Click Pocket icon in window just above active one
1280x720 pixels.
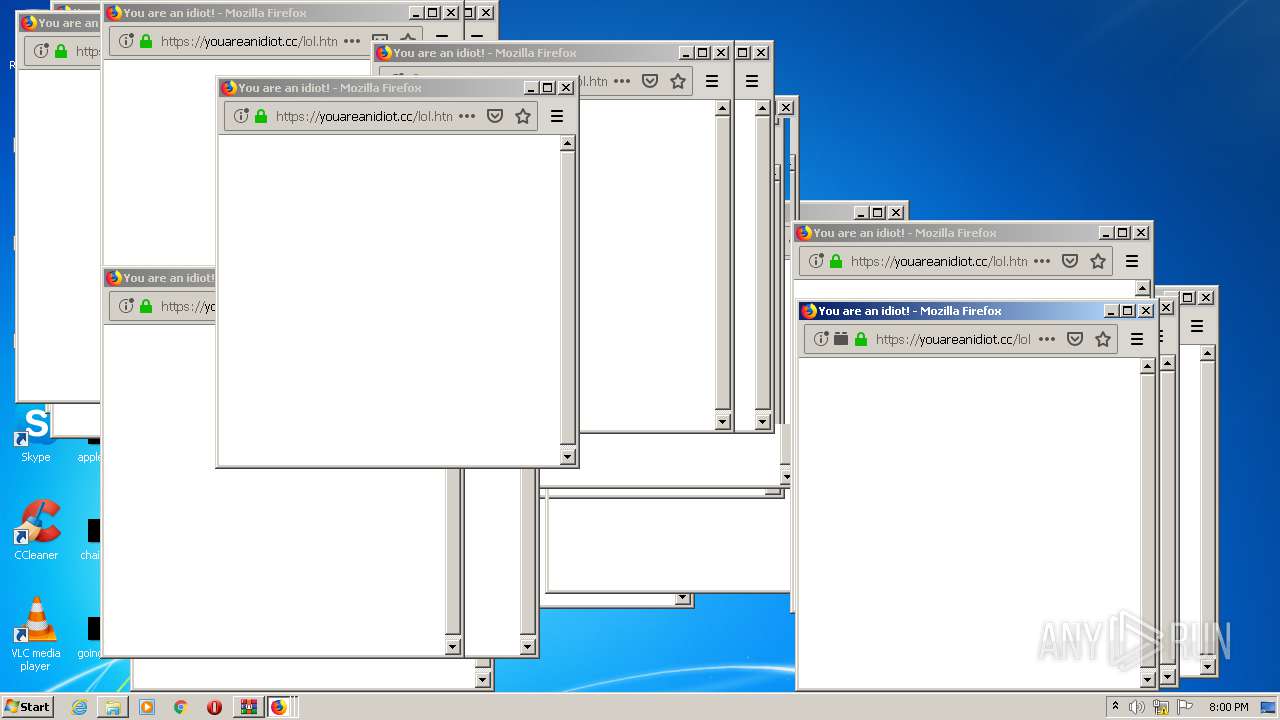click(x=1070, y=261)
